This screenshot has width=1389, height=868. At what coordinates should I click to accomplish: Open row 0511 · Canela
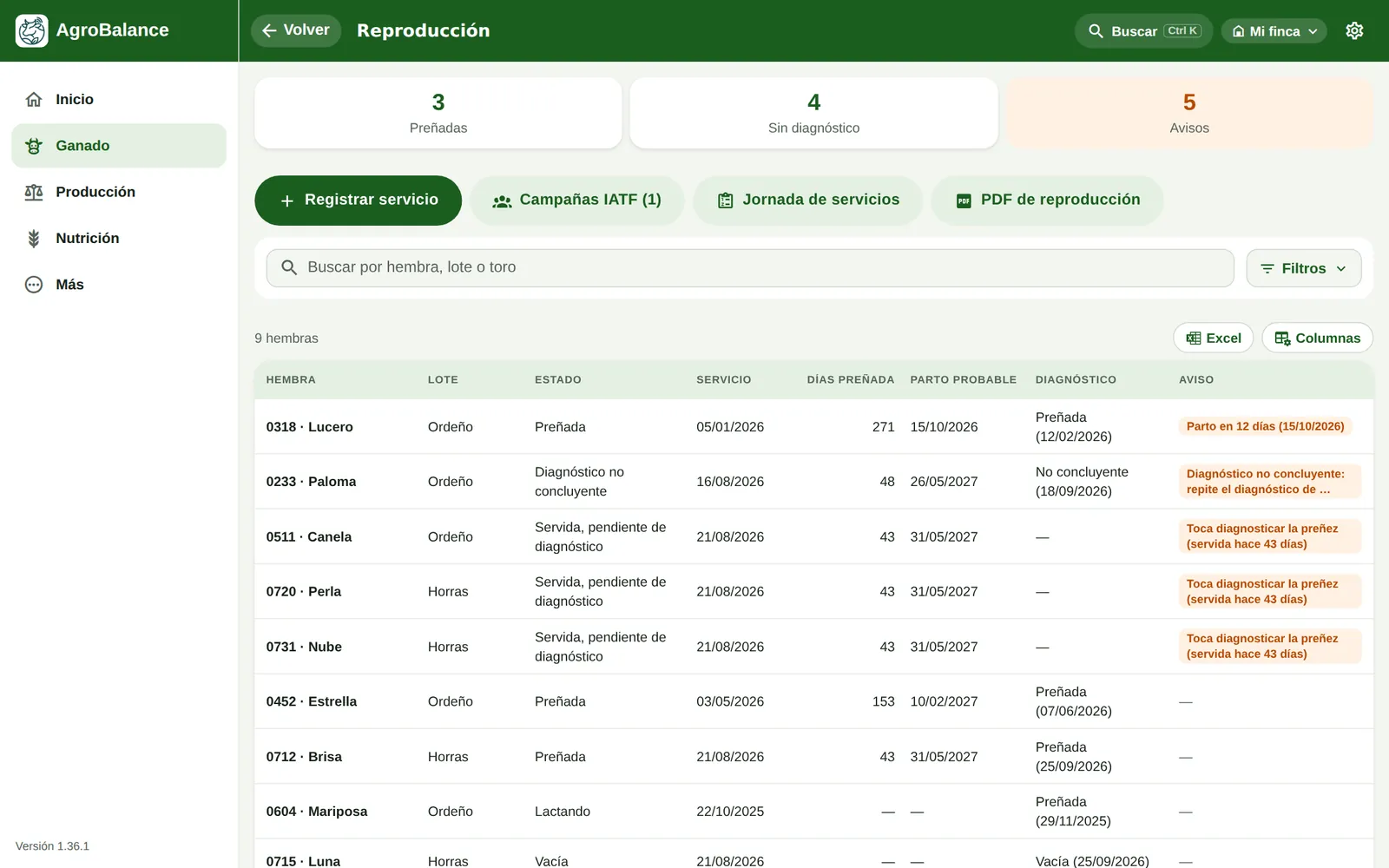813,536
